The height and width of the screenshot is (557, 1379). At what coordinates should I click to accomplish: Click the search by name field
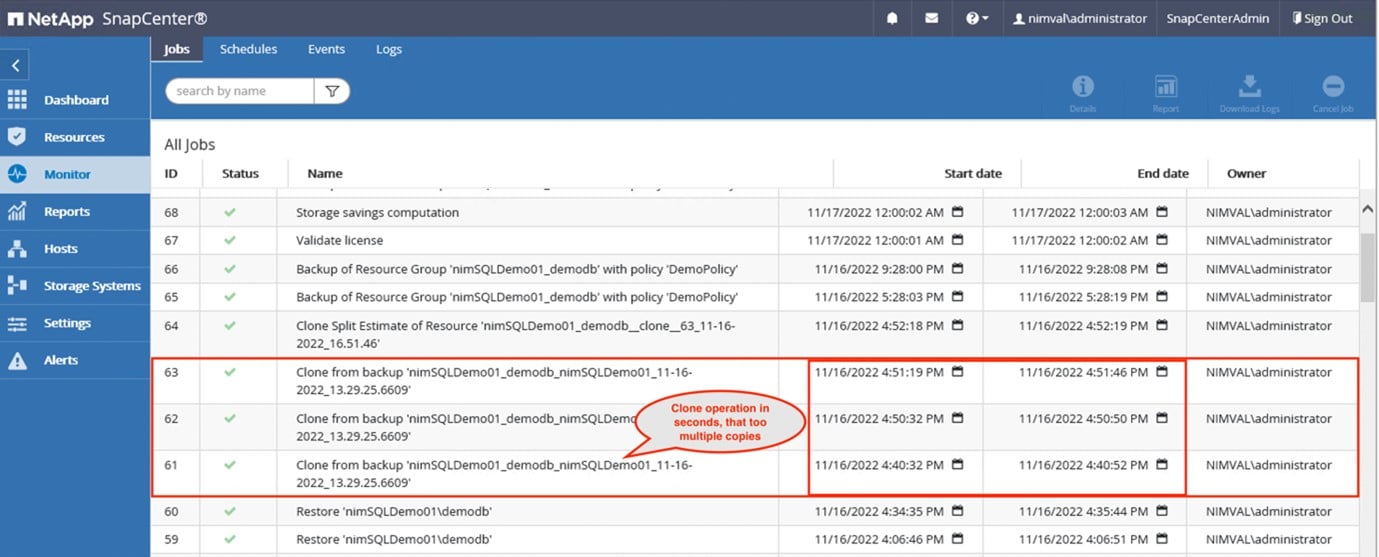pyautogui.click(x=240, y=91)
